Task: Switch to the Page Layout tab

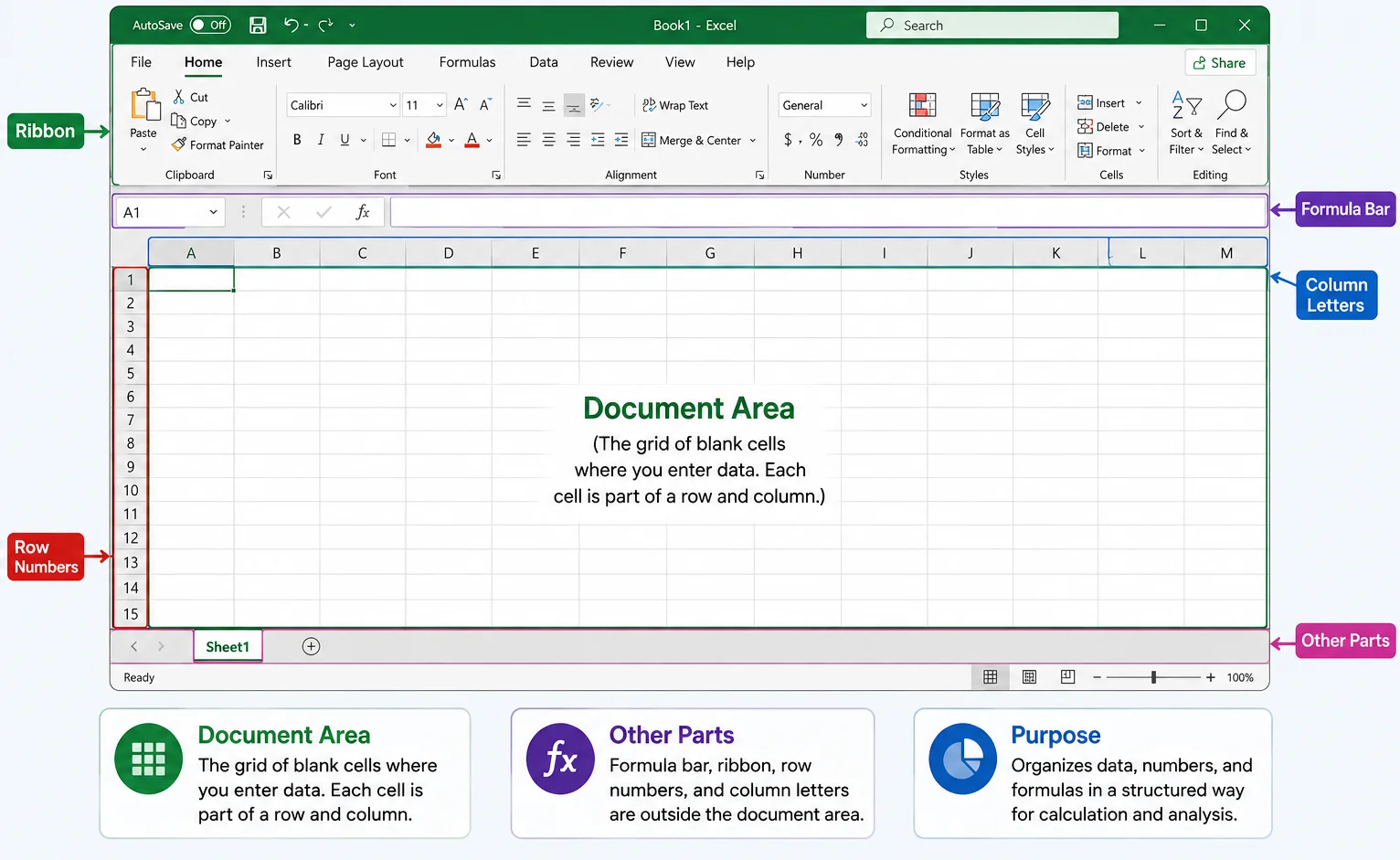Action: (x=365, y=62)
